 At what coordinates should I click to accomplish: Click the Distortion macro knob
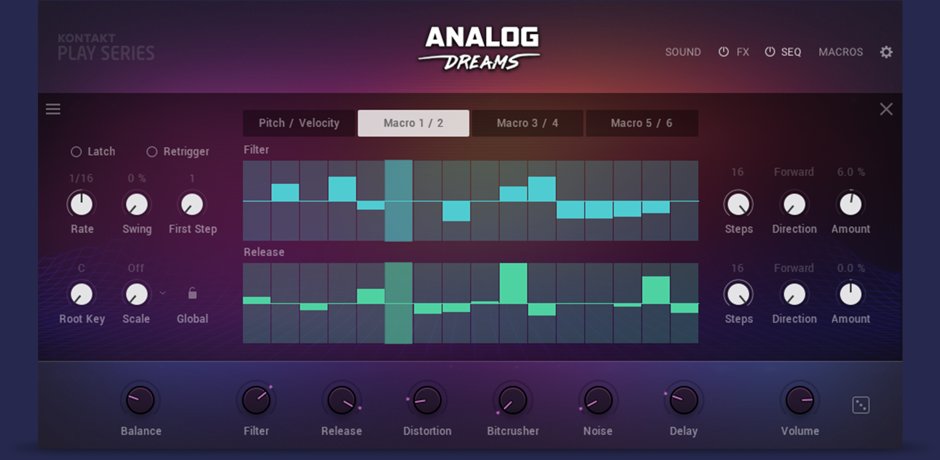coord(427,400)
